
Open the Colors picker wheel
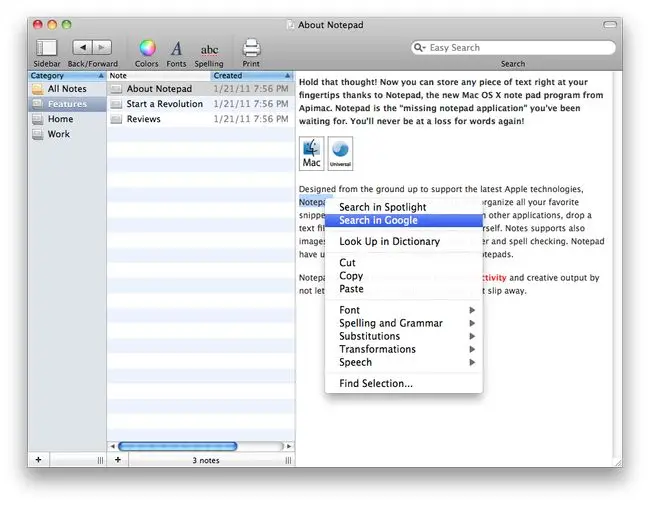(x=147, y=48)
